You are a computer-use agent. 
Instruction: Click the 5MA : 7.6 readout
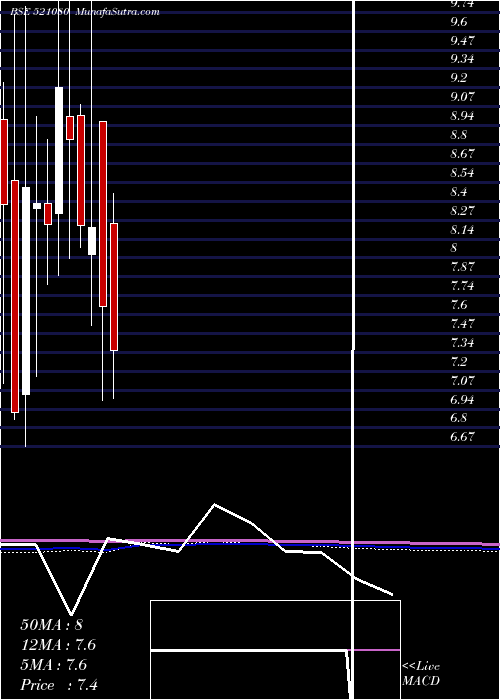click(54, 665)
